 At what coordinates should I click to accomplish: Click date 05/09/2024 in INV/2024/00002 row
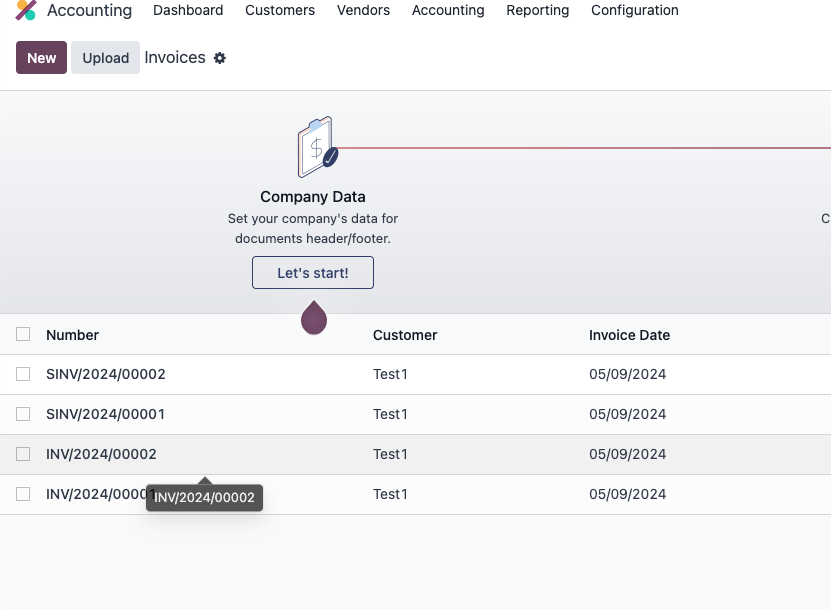[x=627, y=454]
